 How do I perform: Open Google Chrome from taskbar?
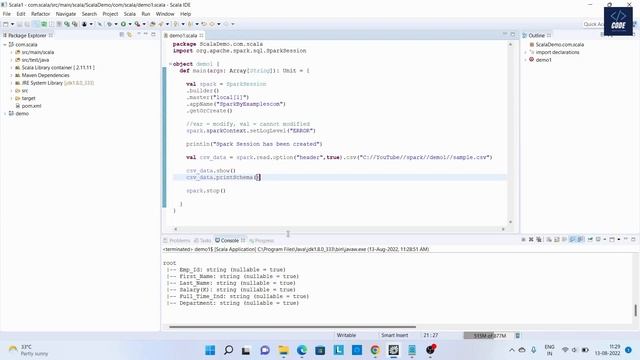[x=375, y=350]
